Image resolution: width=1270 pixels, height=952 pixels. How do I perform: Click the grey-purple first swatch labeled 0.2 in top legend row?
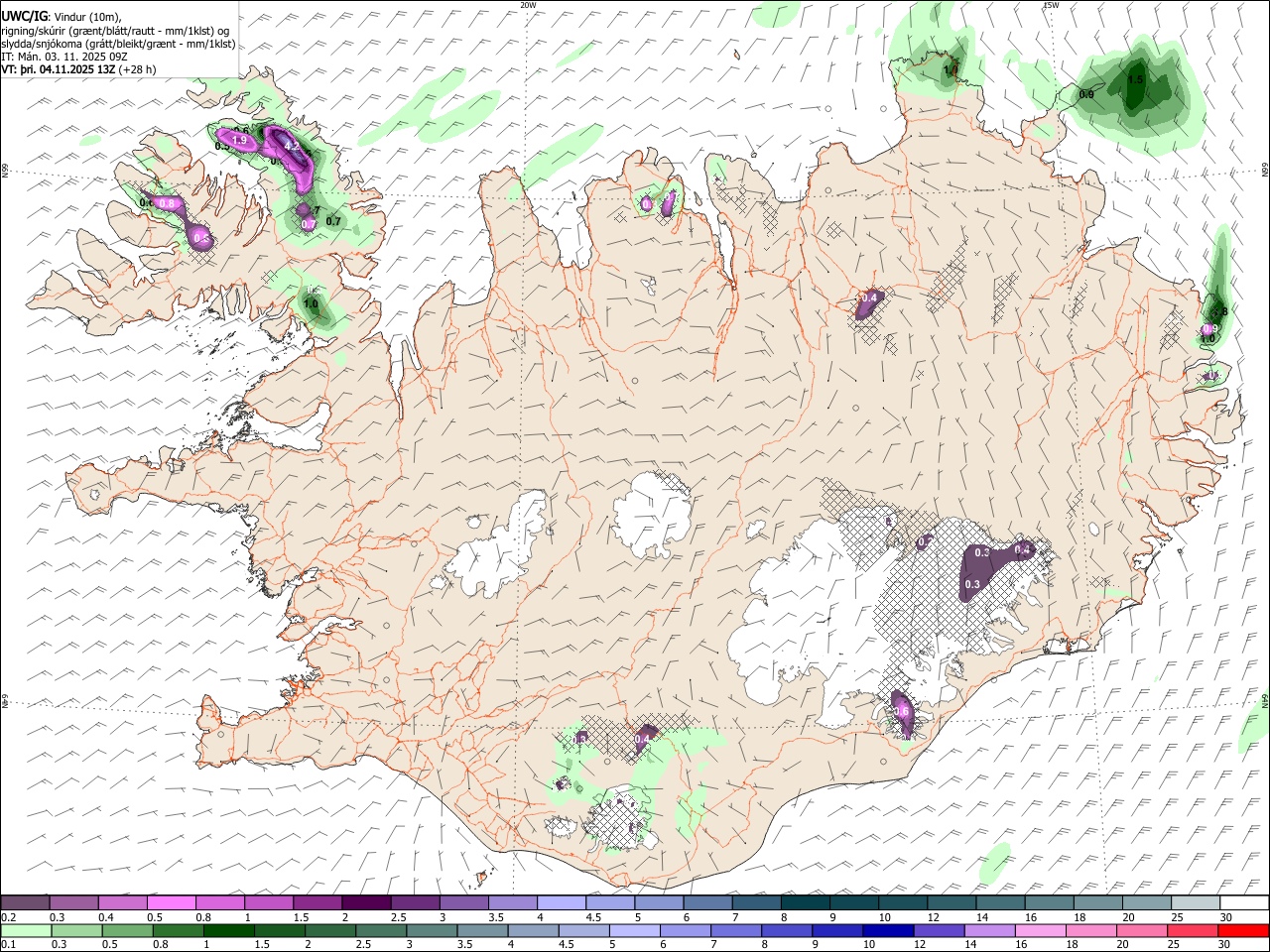[x=26, y=902]
